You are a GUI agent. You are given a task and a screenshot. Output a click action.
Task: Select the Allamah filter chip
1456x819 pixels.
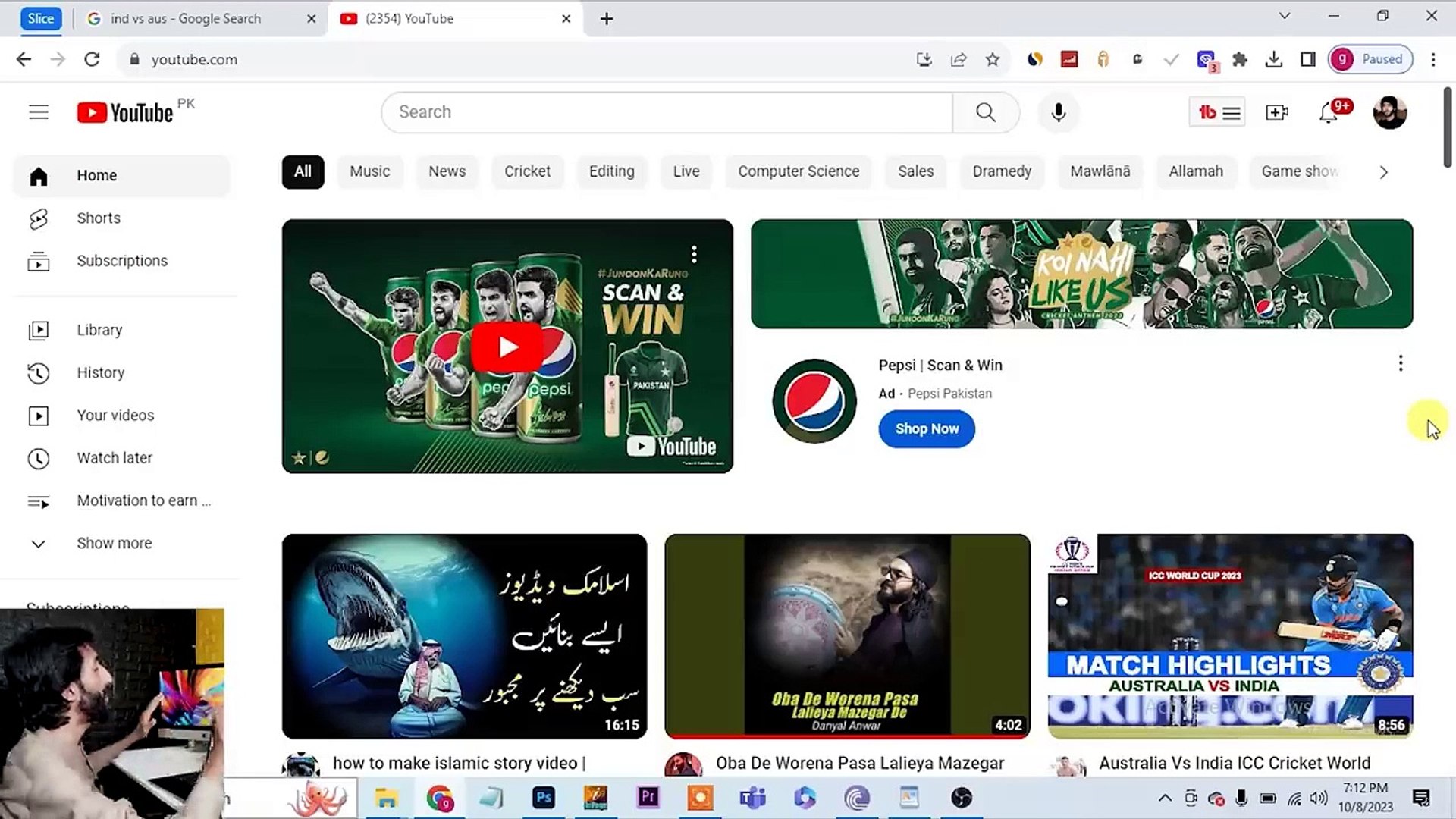pyautogui.click(x=1196, y=171)
